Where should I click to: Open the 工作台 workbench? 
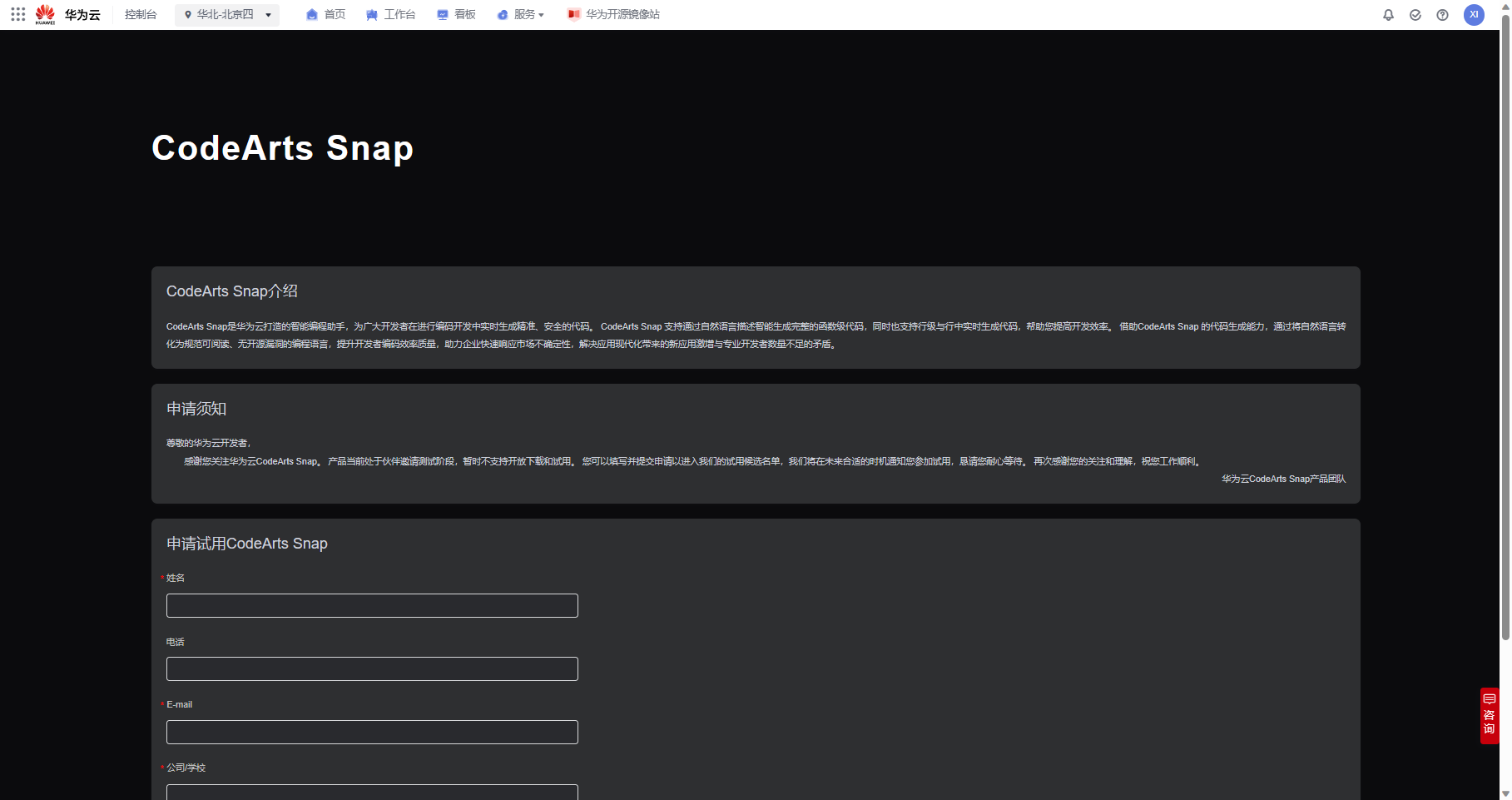click(391, 14)
